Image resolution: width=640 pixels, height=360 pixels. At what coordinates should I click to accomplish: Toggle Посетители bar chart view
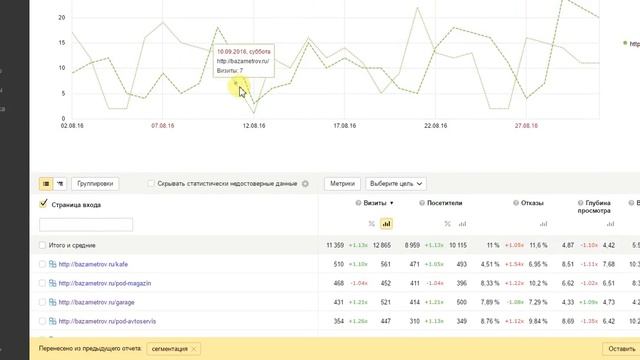click(462, 224)
